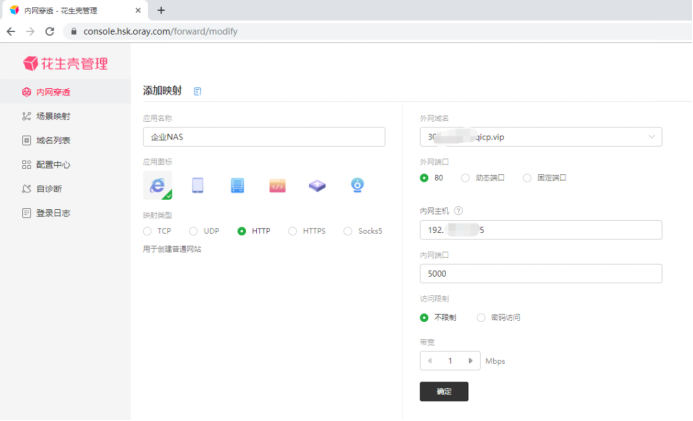Viewport: 693px width, 421px height.
Task: Choose the HTTPS mapping type option
Action: click(293, 231)
